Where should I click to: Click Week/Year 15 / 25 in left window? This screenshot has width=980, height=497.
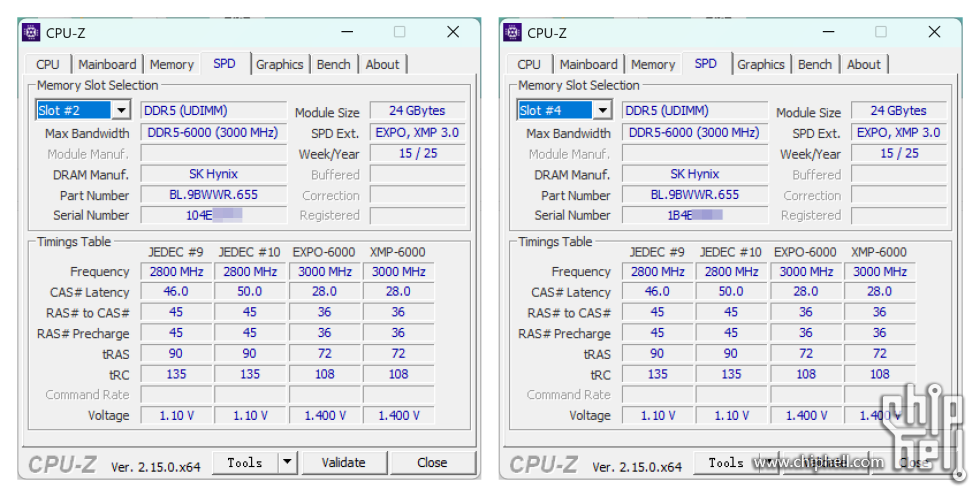click(418, 153)
